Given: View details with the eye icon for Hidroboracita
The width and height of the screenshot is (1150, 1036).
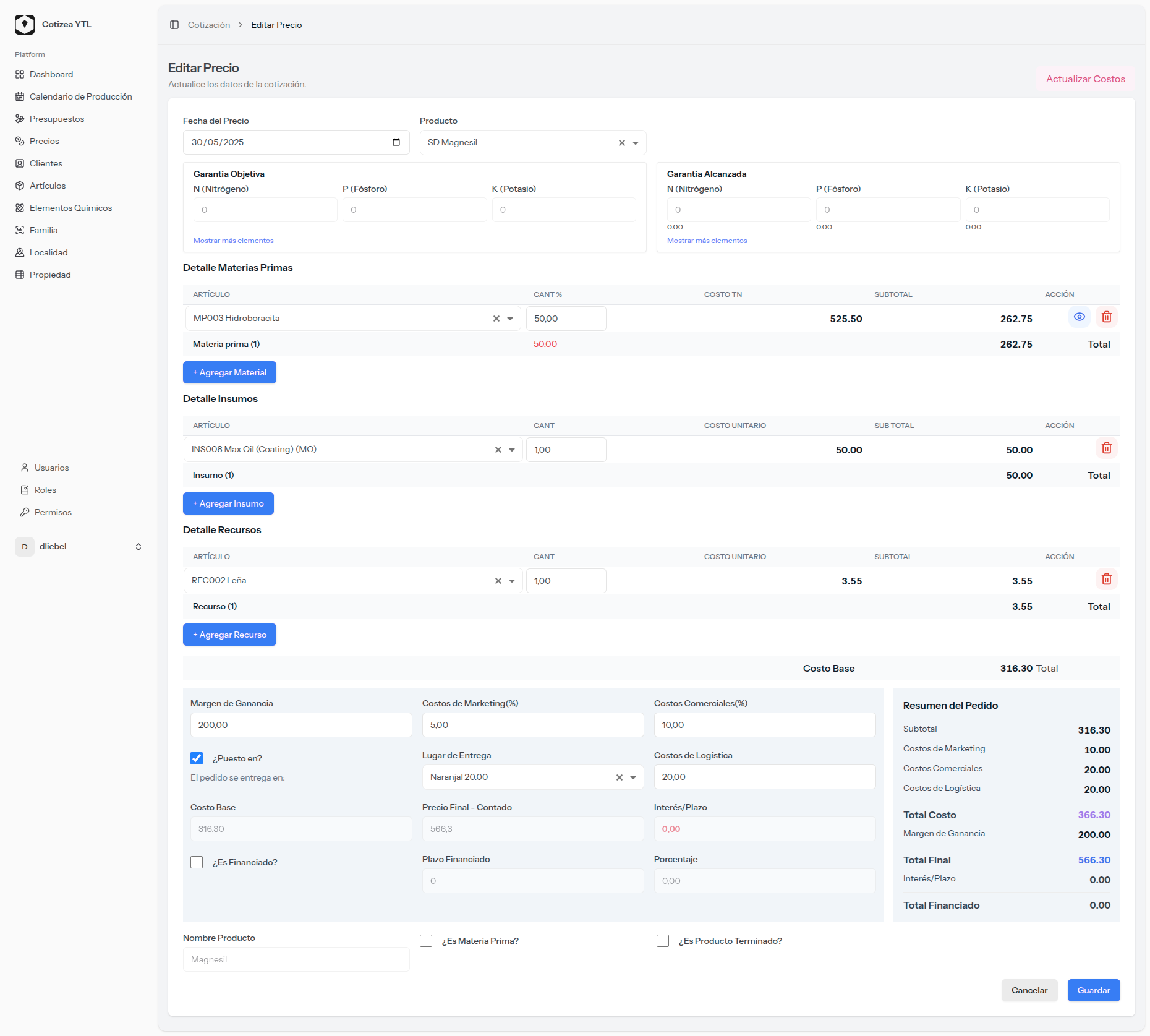Looking at the screenshot, I should coord(1079,317).
